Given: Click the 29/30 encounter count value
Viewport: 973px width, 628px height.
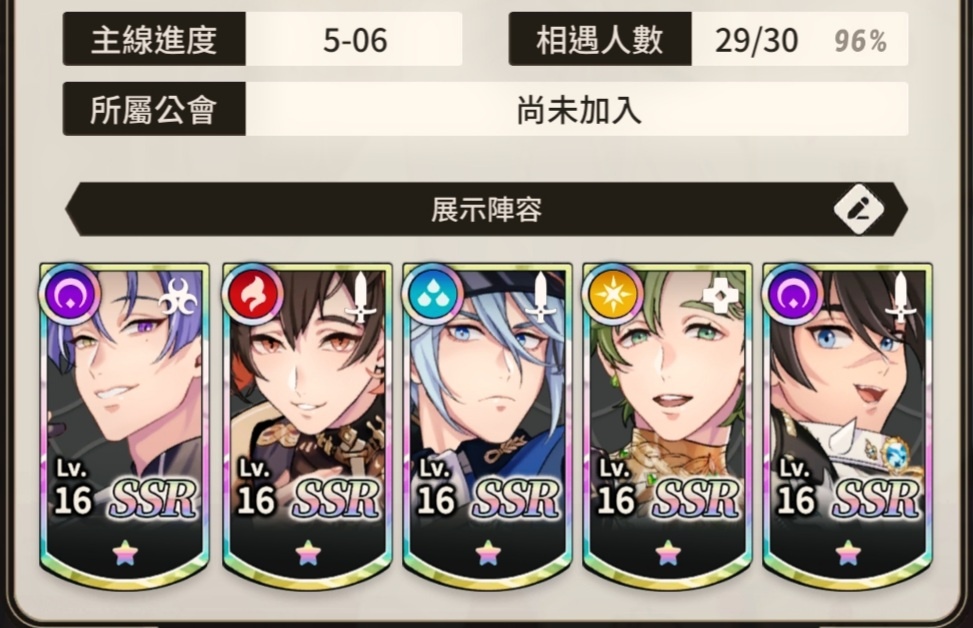Looking at the screenshot, I should 756,40.
